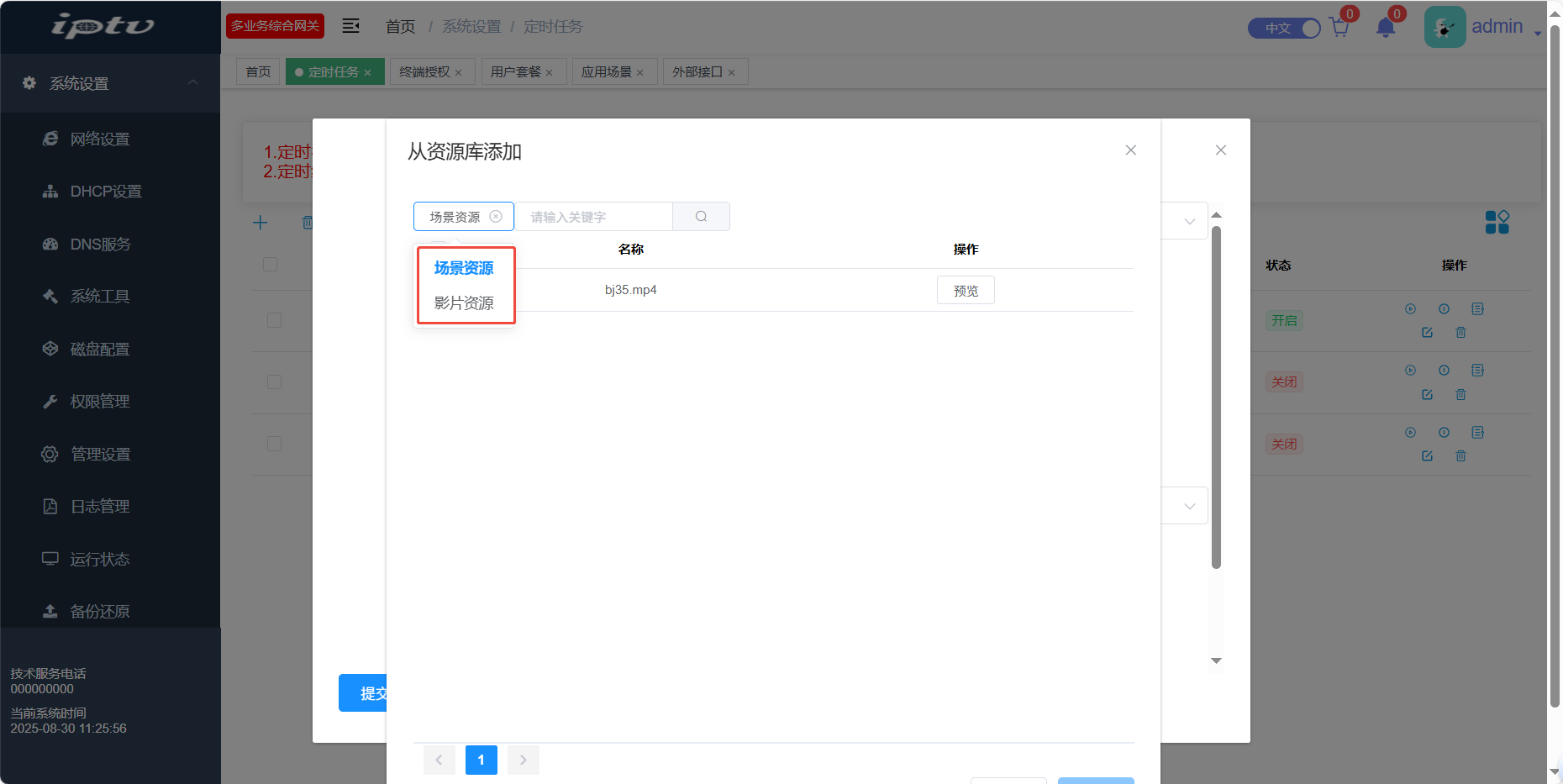
Task: Open DHCP设置 in the sidebar
Action: point(106,192)
